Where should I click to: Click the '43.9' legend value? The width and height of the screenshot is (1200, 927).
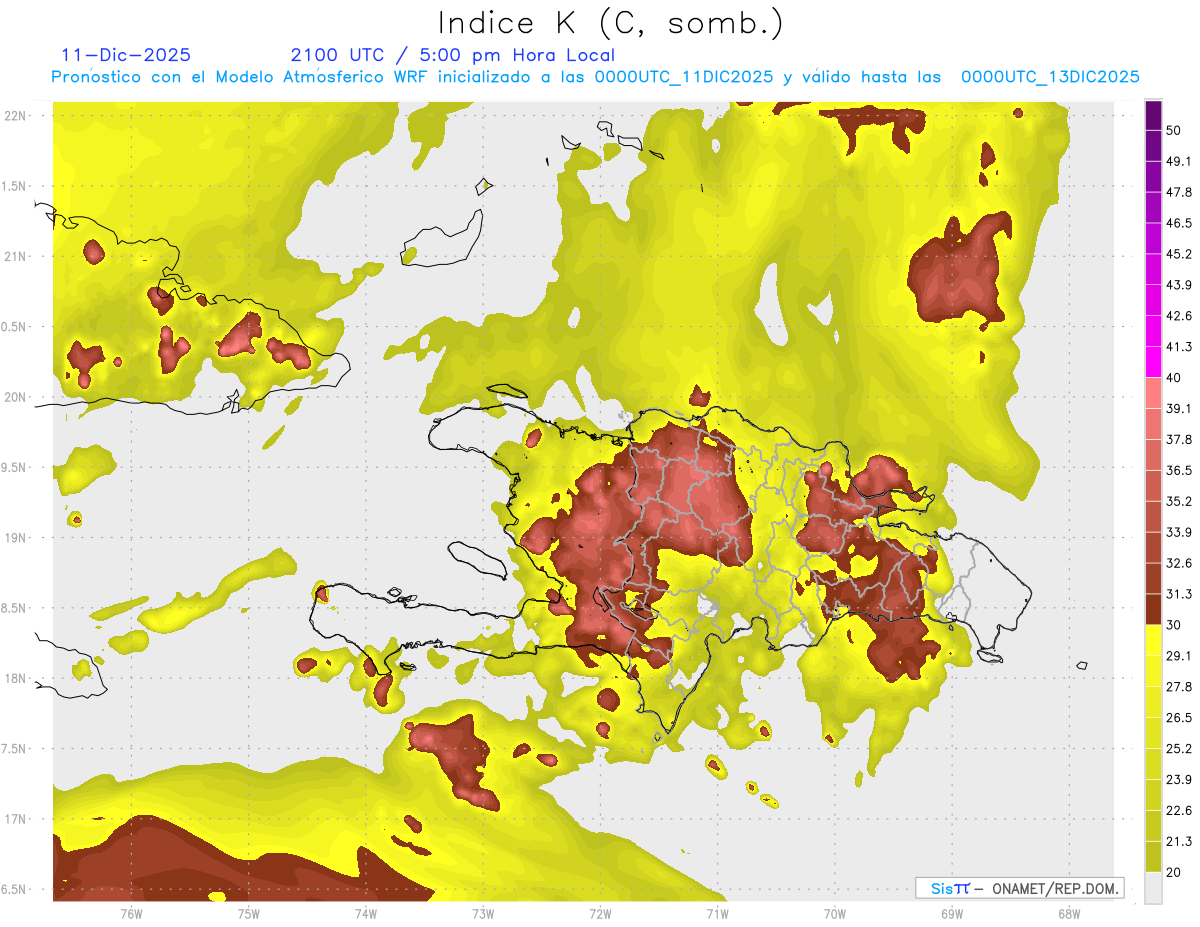pyautogui.click(x=1179, y=285)
